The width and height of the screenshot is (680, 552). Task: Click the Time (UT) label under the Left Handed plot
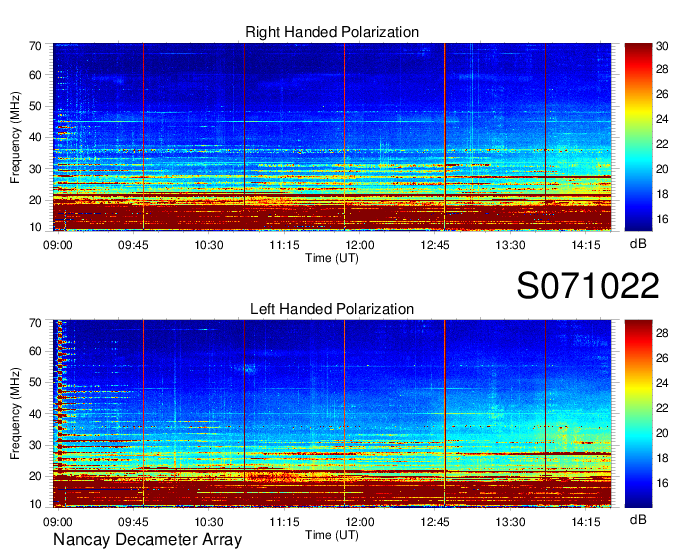click(332, 535)
